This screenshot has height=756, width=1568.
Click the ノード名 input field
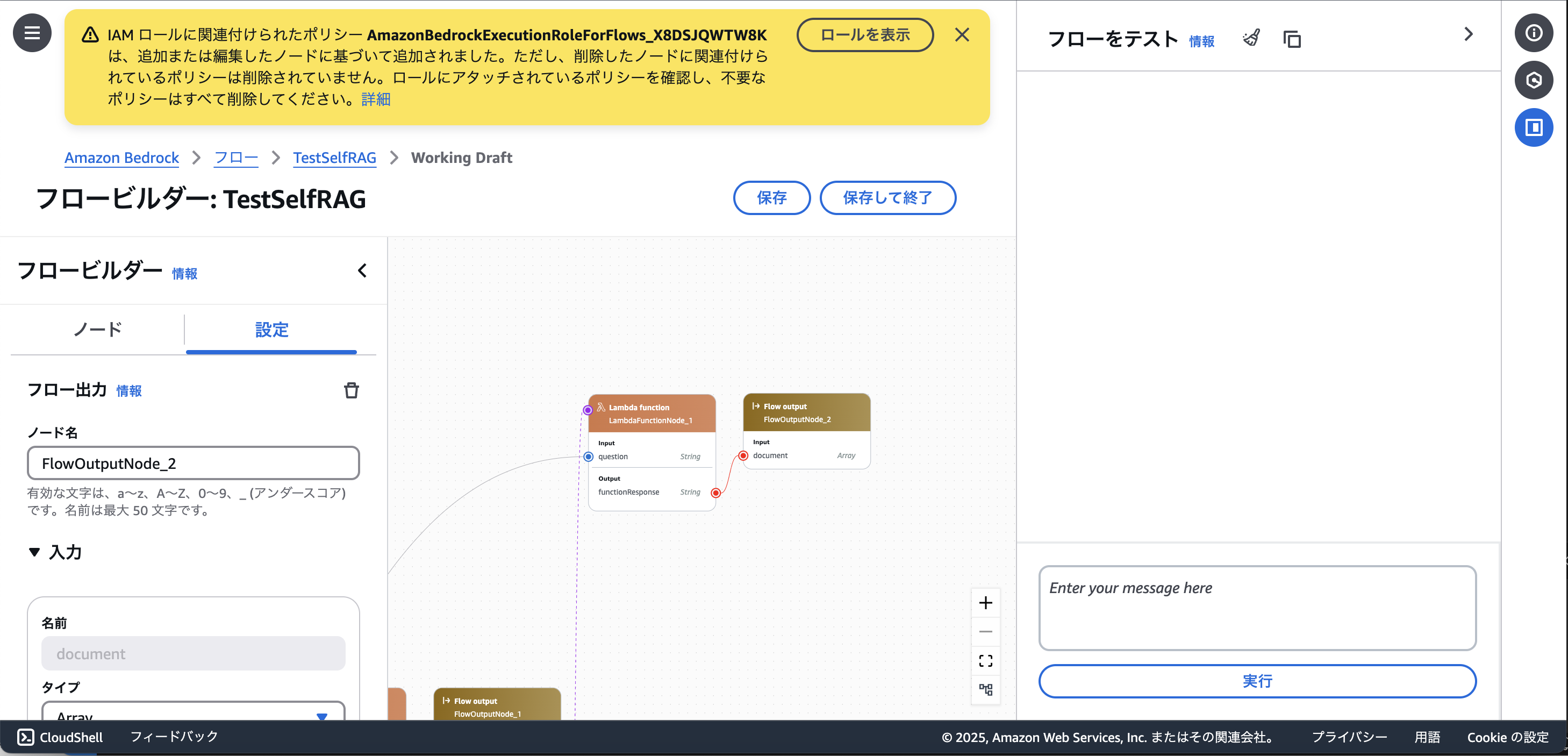click(193, 463)
